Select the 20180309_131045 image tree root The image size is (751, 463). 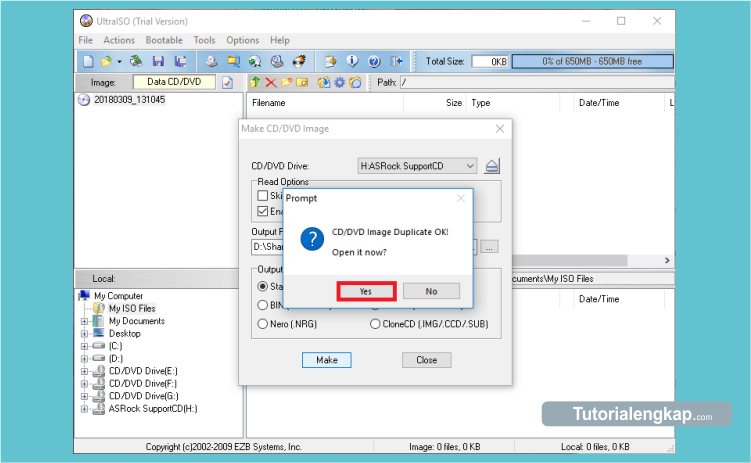point(129,100)
